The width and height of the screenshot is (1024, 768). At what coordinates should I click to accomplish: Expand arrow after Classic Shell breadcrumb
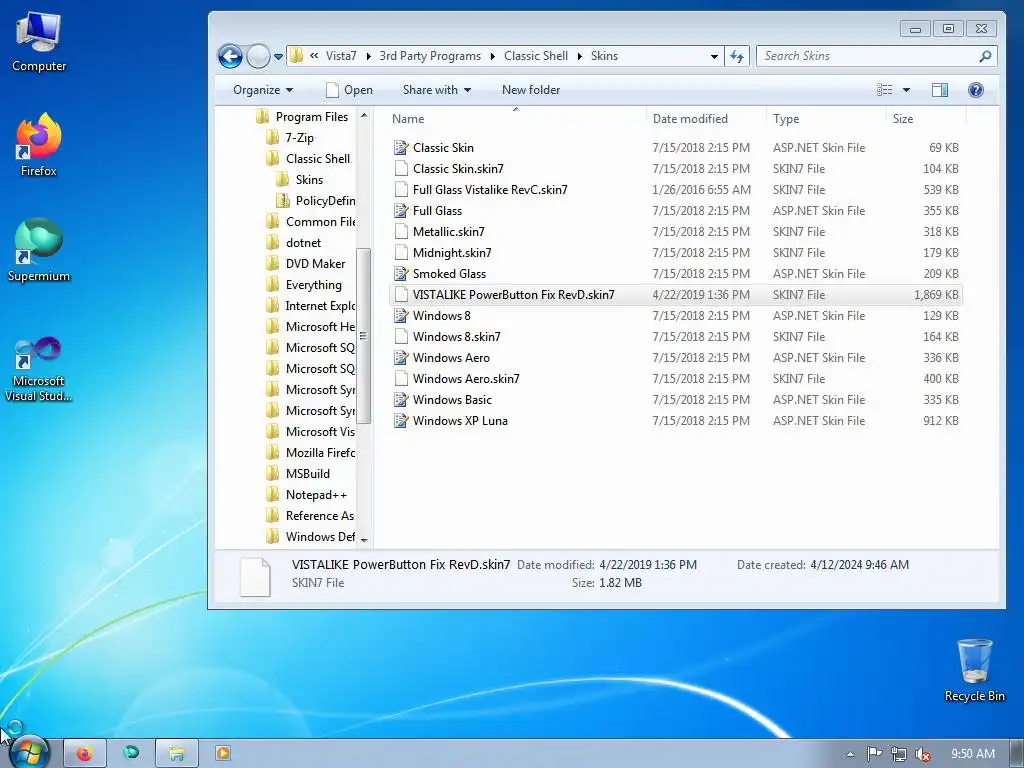[579, 57]
